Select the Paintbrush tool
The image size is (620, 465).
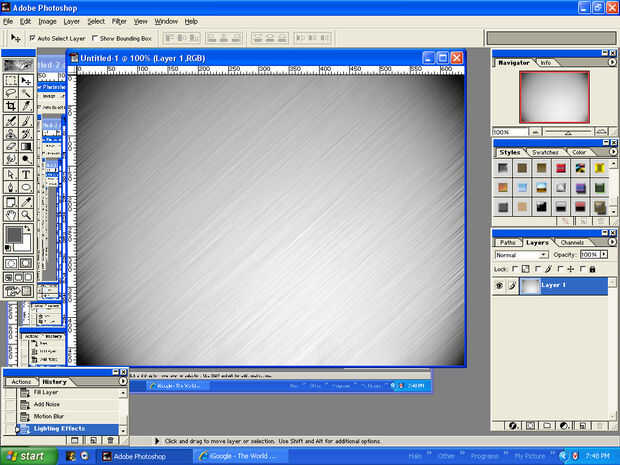26,121
